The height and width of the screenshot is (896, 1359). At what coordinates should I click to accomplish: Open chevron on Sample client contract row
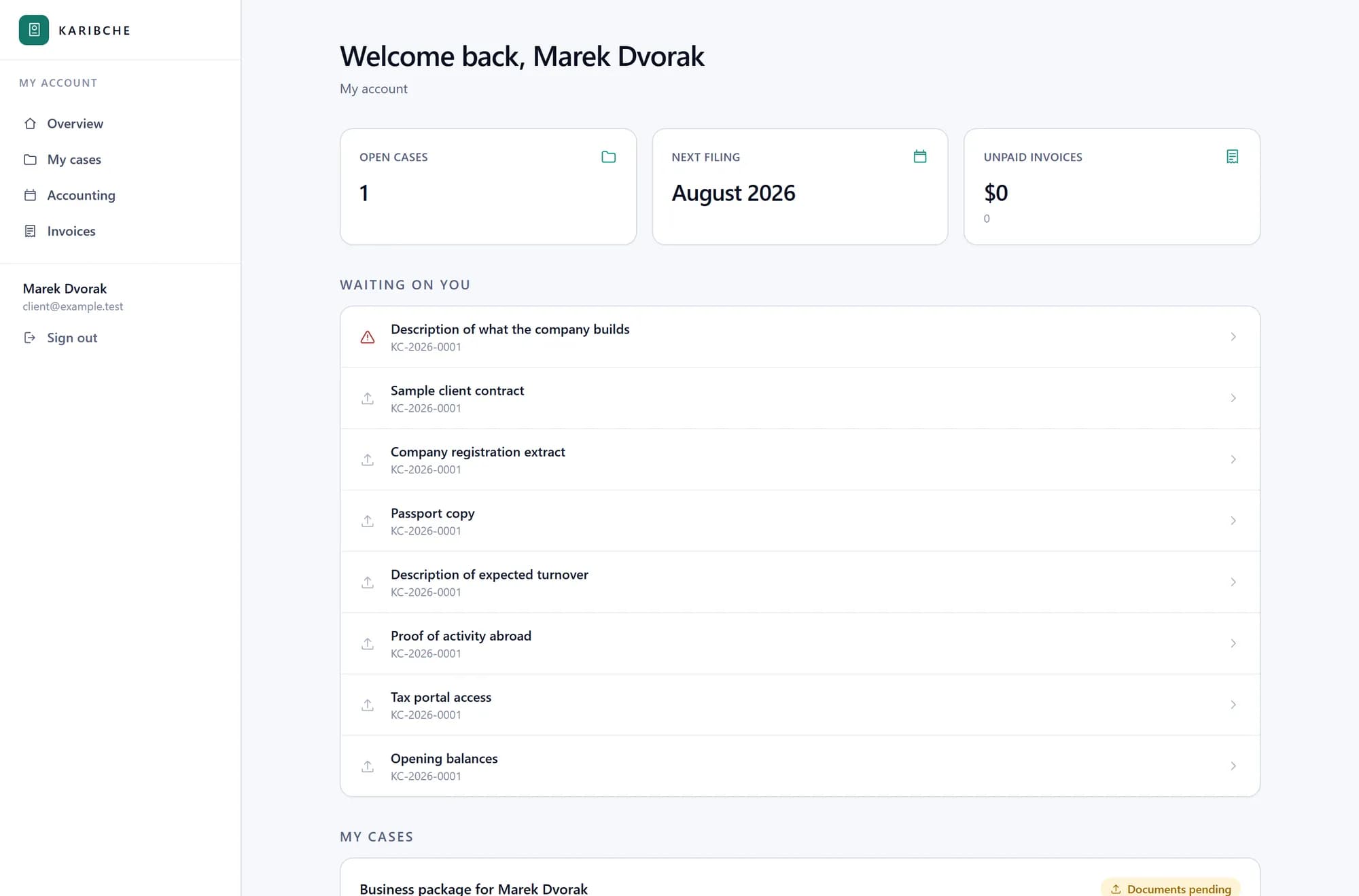(1233, 398)
